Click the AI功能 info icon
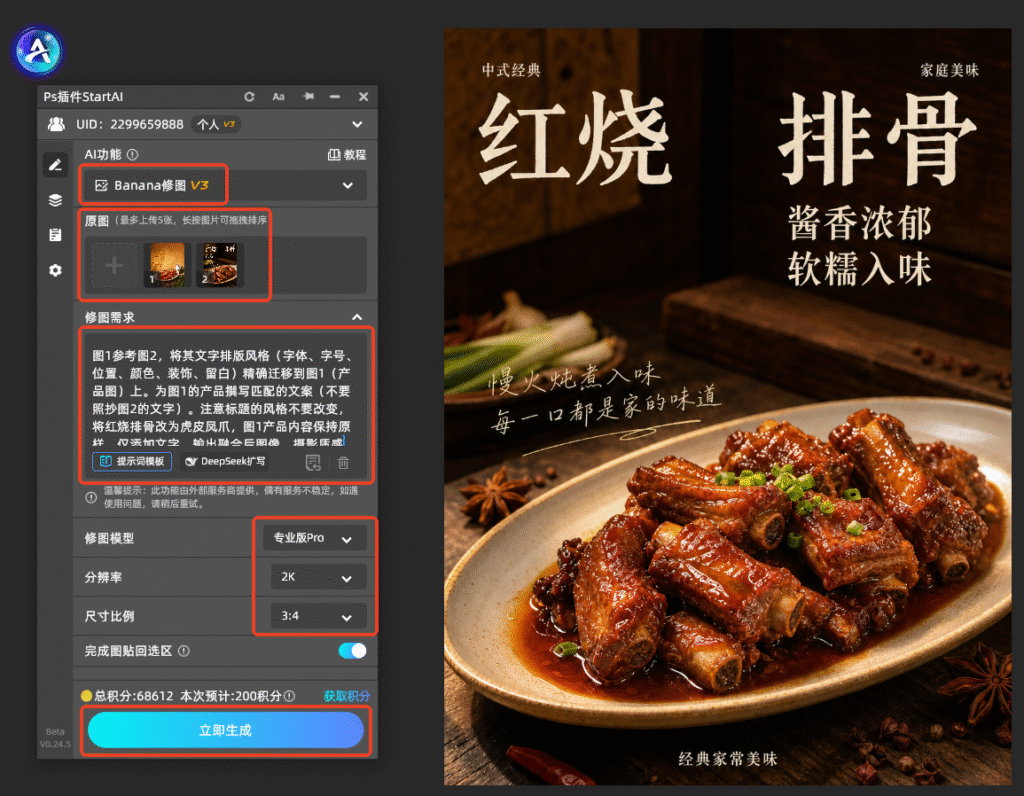The image size is (1024, 796). tap(133, 155)
